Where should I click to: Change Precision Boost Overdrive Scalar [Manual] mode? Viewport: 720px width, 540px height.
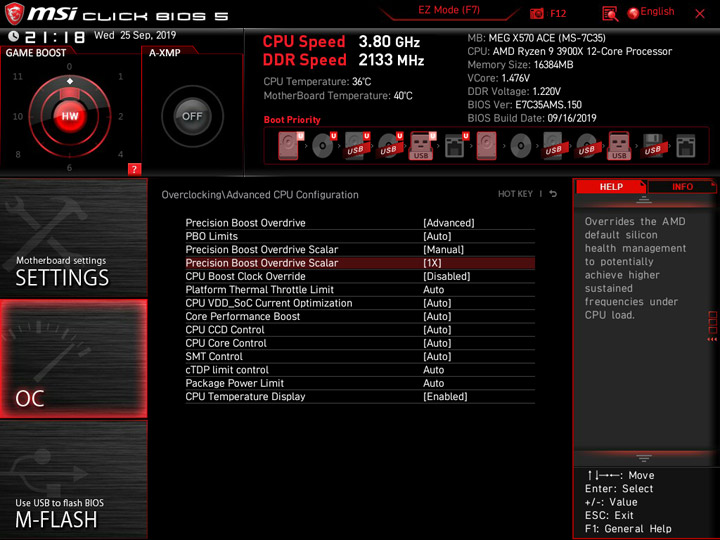coord(360,250)
